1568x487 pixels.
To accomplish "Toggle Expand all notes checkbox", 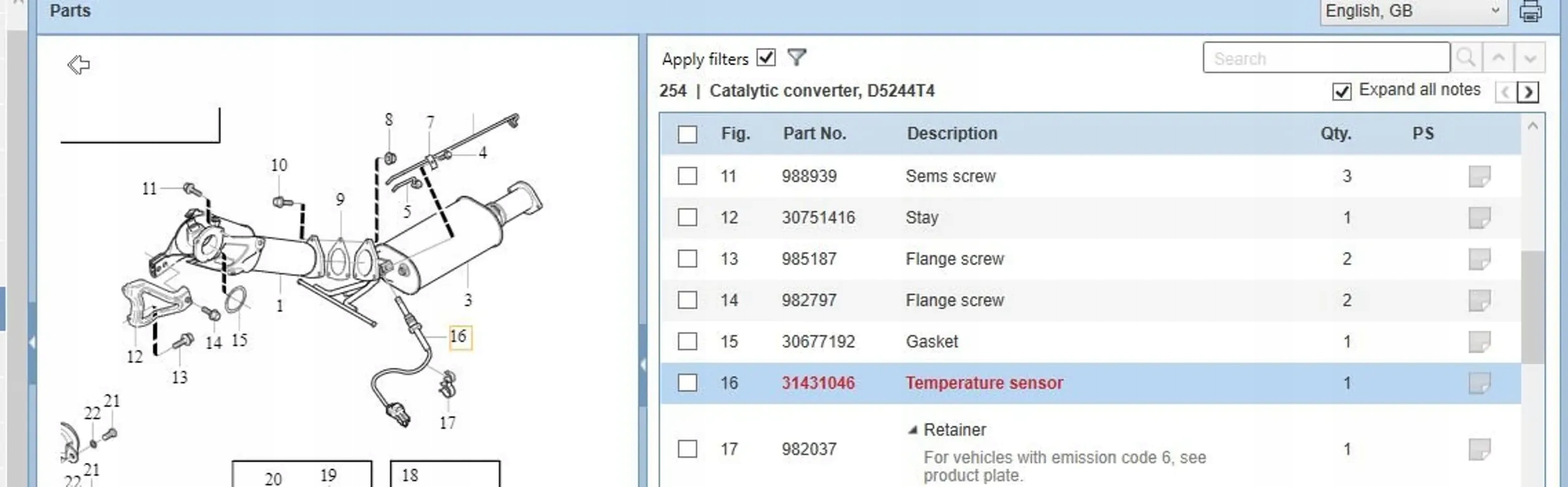I will [1342, 92].
